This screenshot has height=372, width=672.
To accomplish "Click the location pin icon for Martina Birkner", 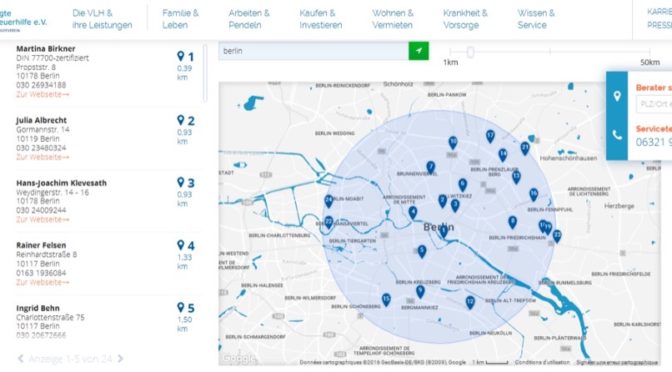I will 180,56.
